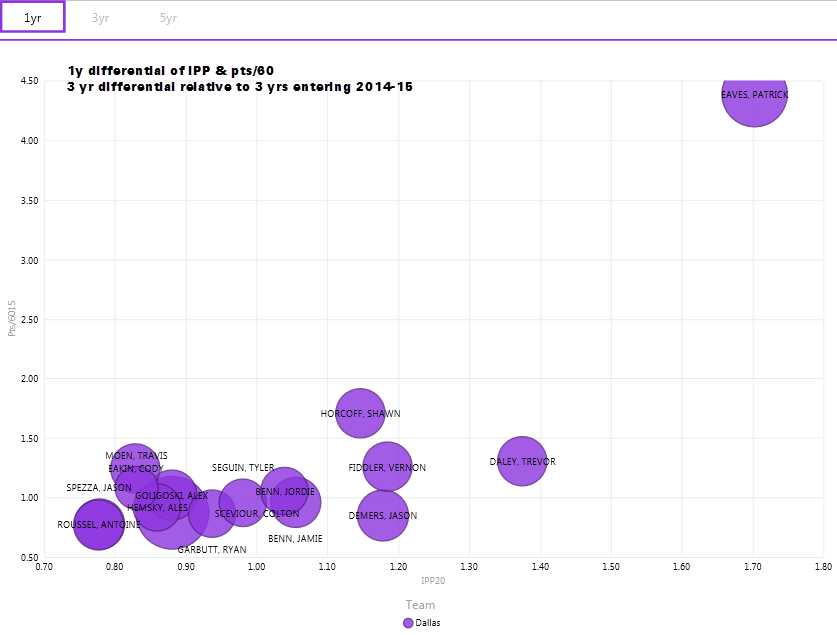The width and height of the screenshot is (837, 635).
Task: Select the Roussel, Antoine bubble
Action: point(98,525)
